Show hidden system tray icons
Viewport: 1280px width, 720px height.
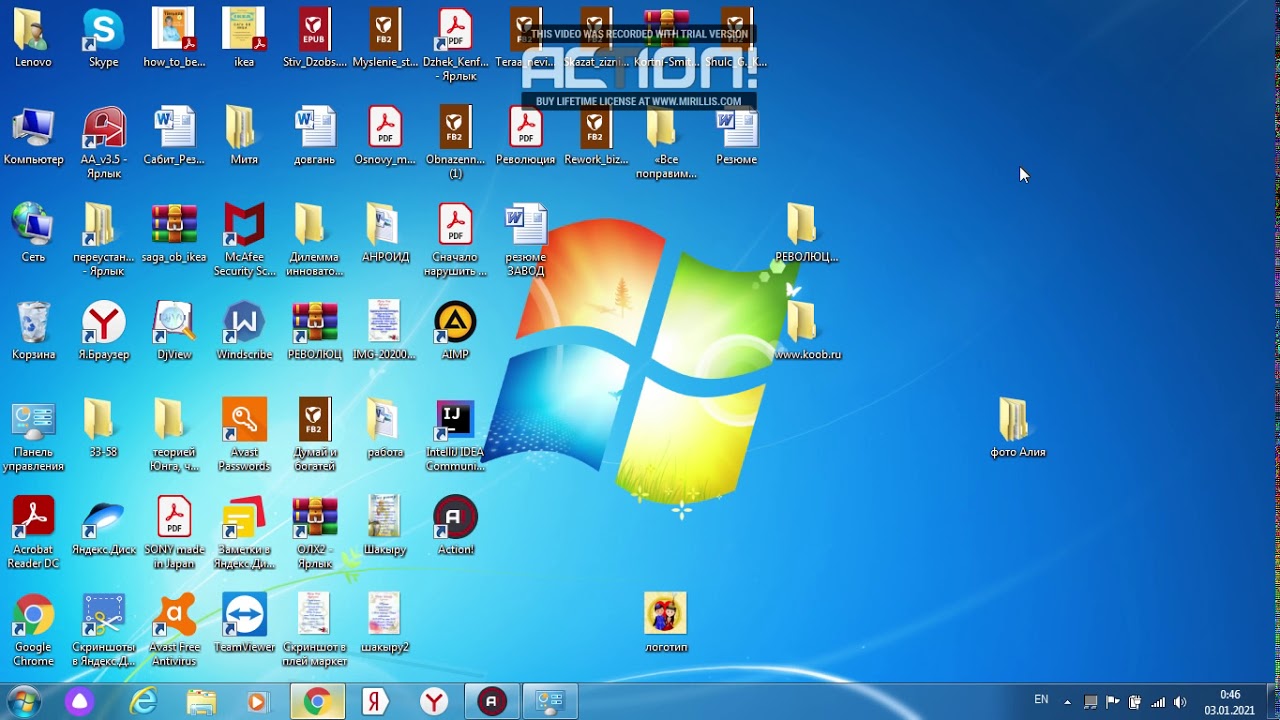click(x=1067, y=702)
